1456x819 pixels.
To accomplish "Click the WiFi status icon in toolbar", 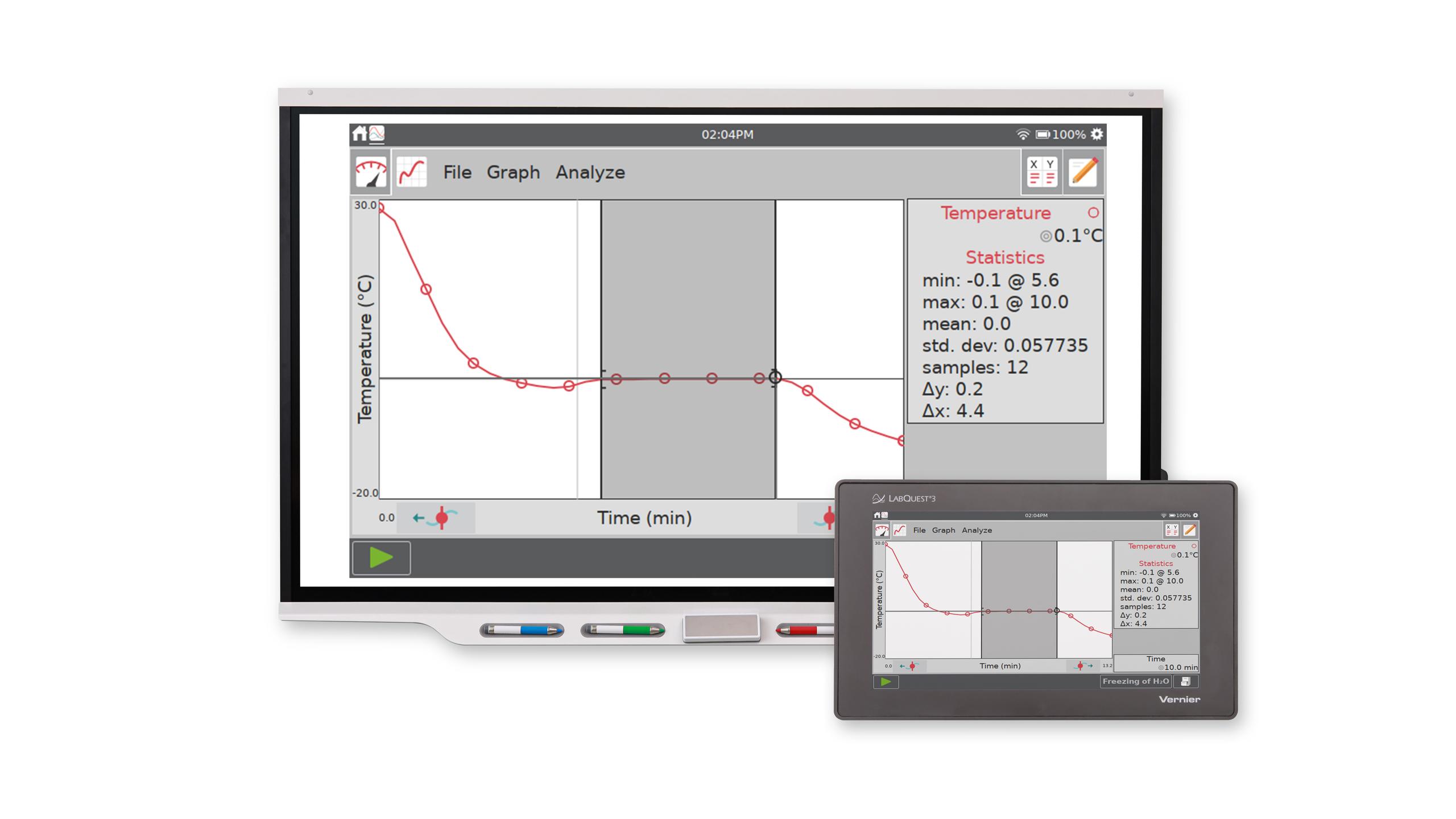I will [x=1022, y=135].
